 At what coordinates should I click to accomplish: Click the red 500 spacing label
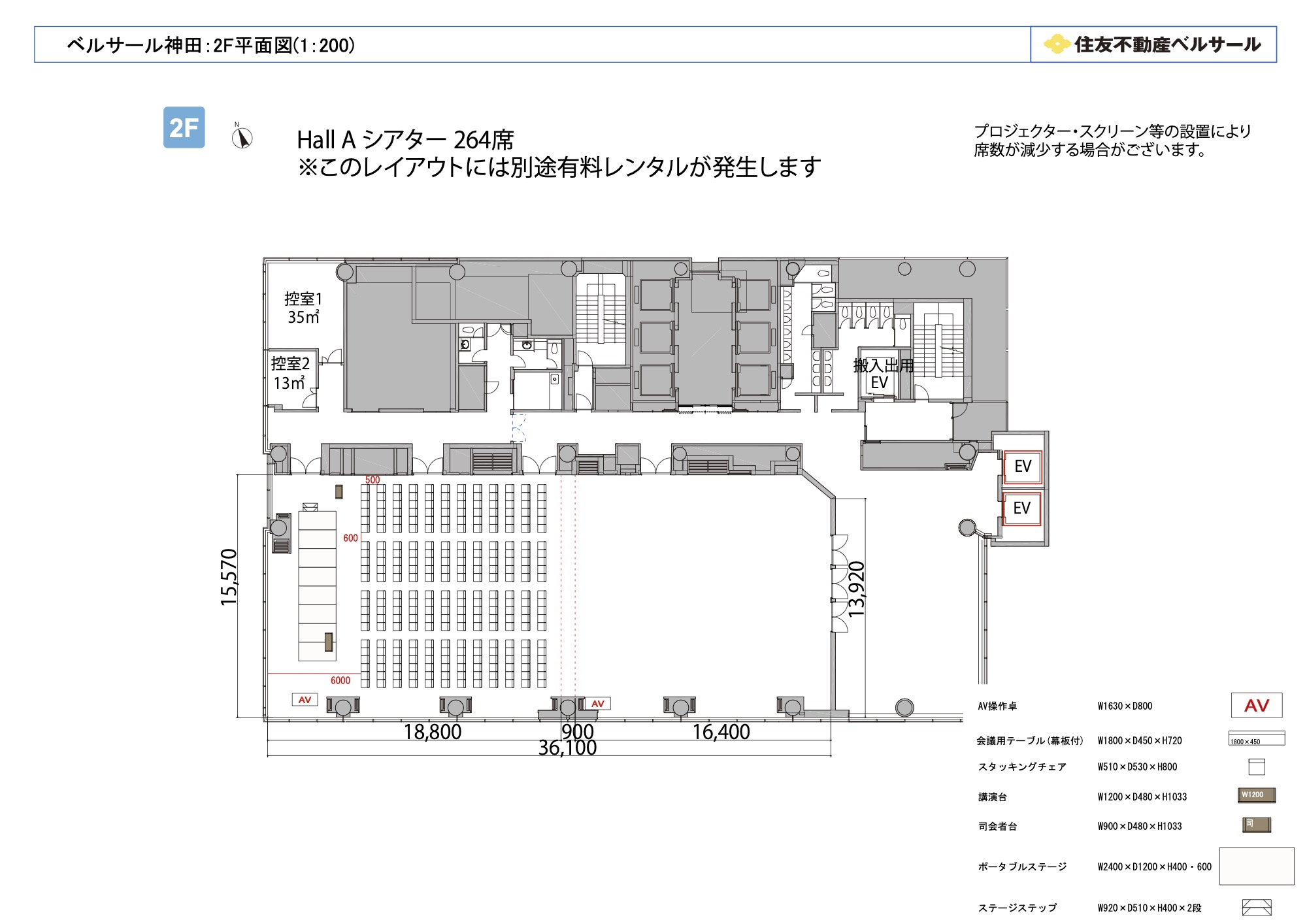tap(372, 480)
